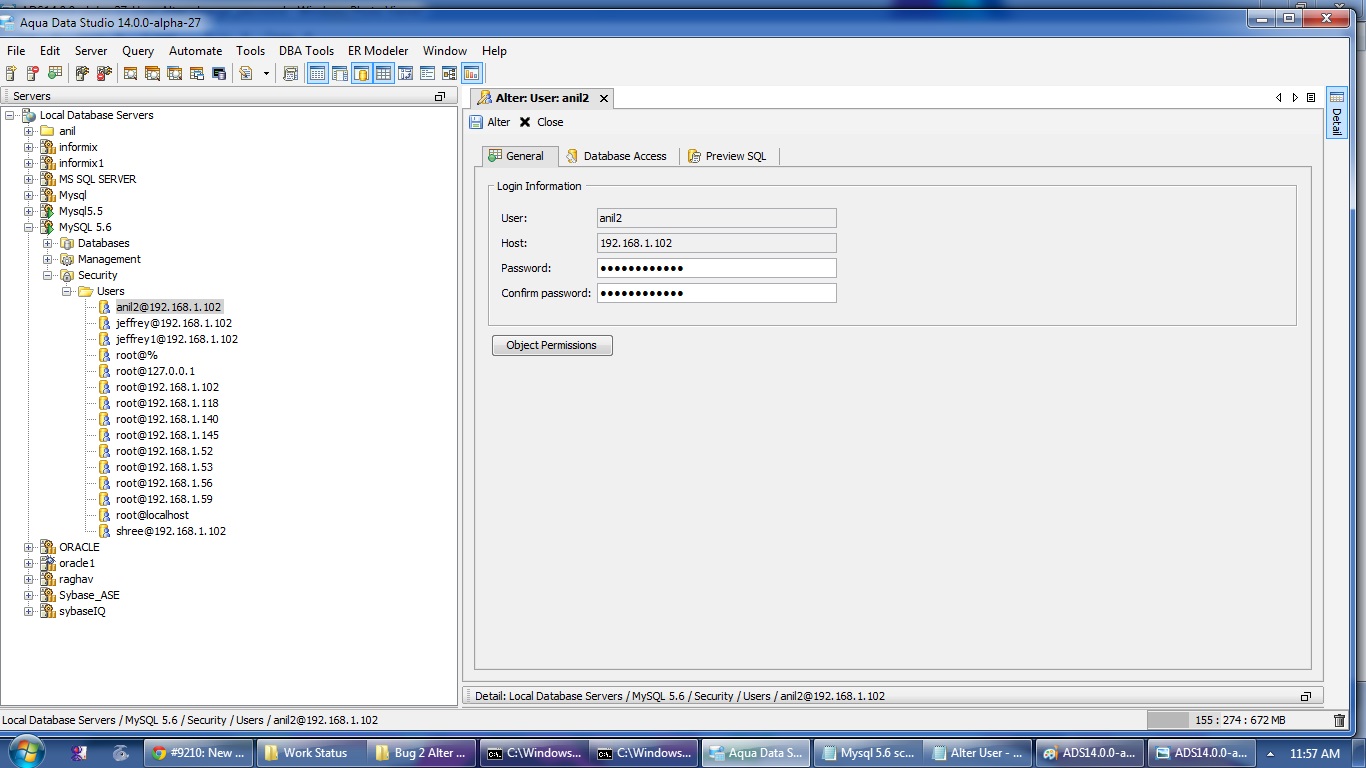Expand the Management folder
This screenshot has height=768, width=1366.
point(48,259)
